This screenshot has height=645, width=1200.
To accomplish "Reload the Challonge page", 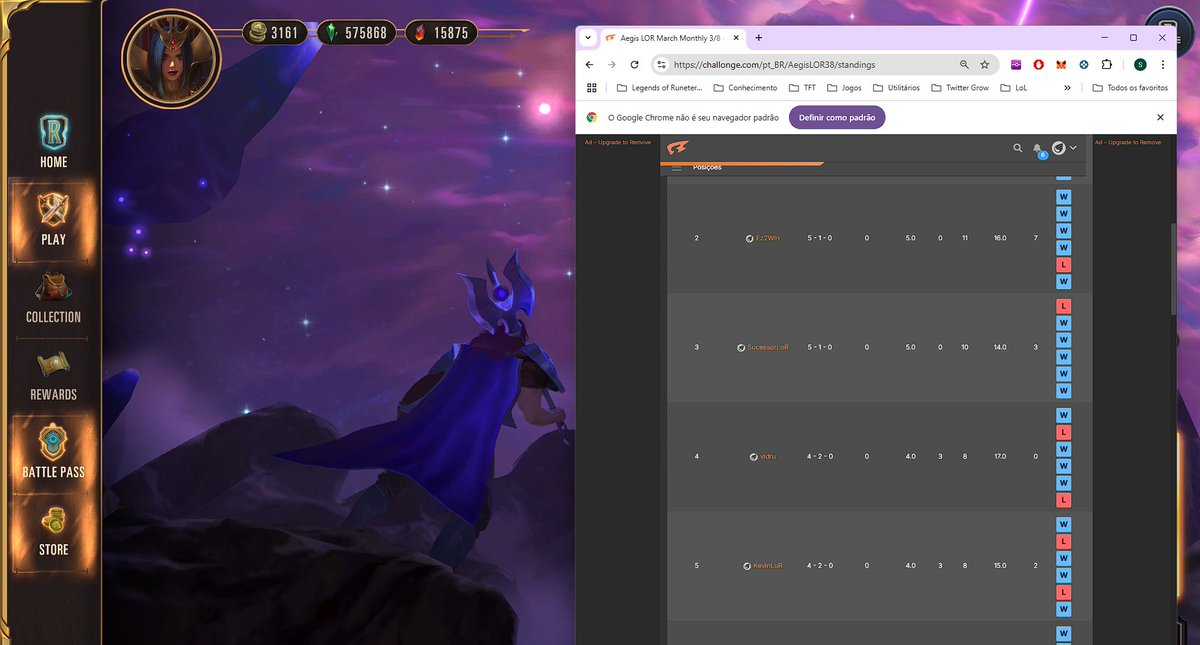I will (x=634, y=64).
